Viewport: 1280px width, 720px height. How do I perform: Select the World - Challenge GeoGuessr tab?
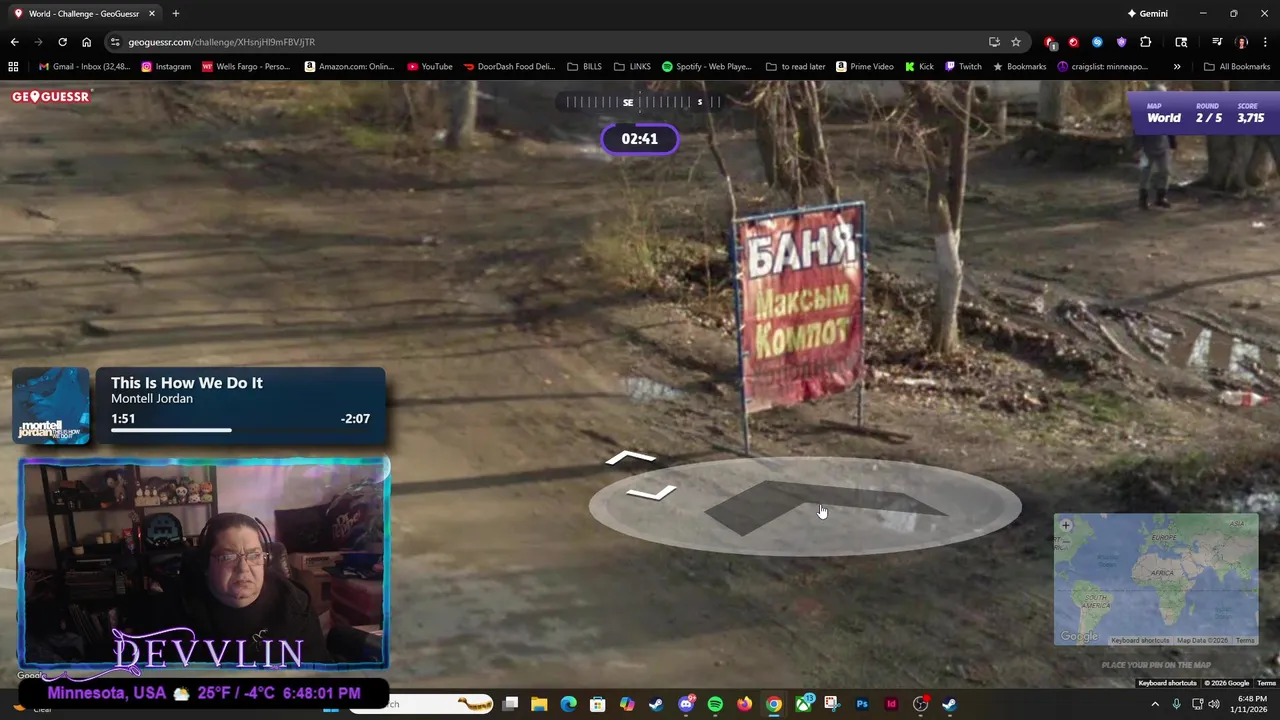[x=84, y=14]
